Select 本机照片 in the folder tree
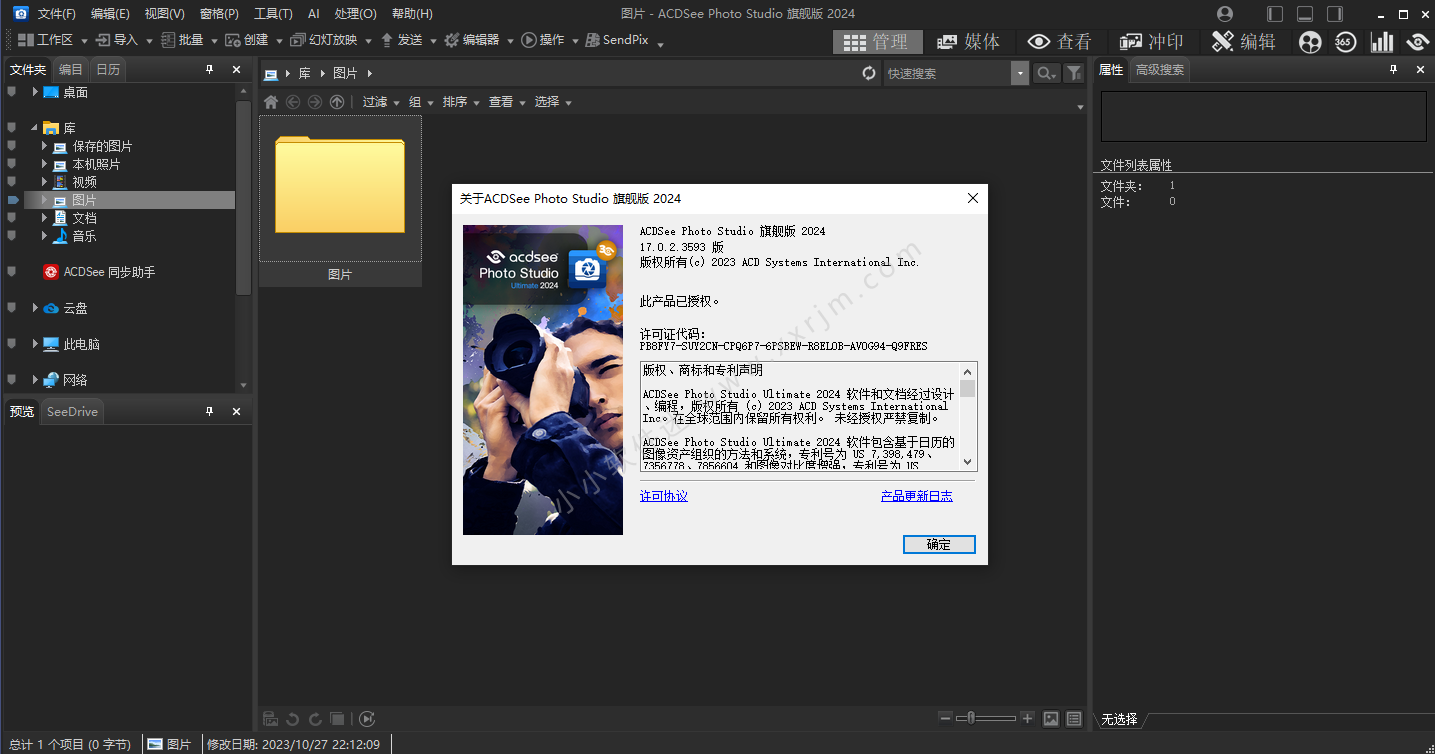Viewport: 1435px width, 754px height. point(96,164)
